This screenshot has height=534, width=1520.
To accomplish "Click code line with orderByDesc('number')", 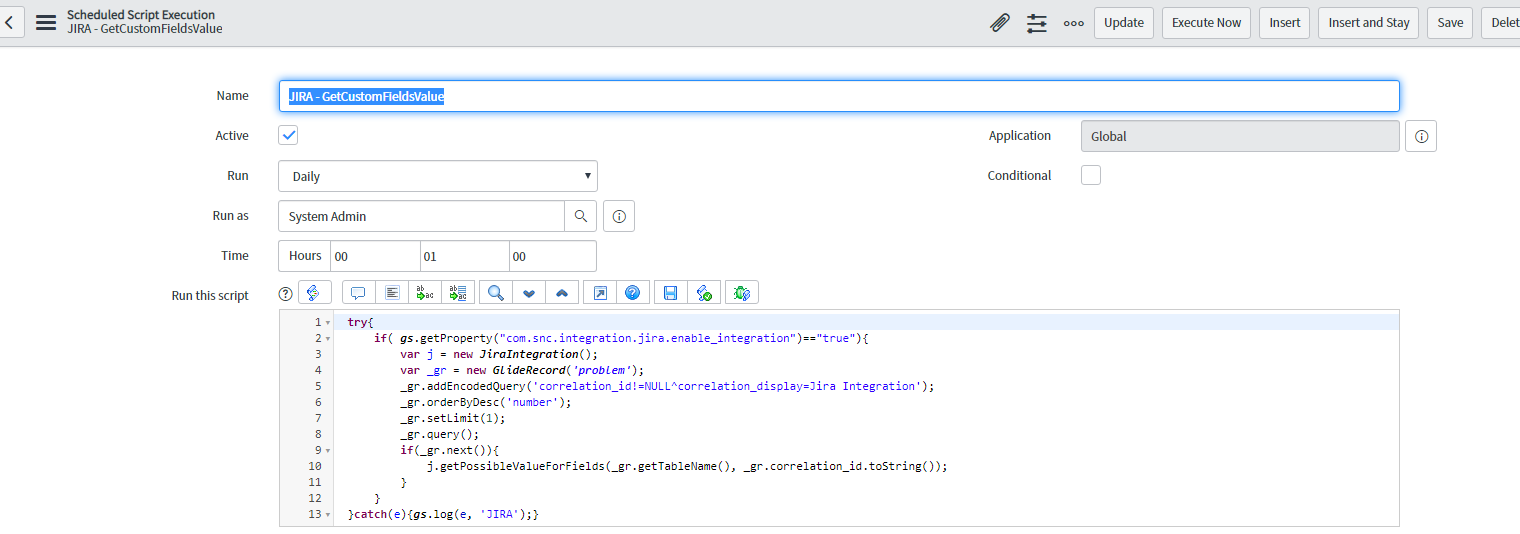I will pos(485,402).
